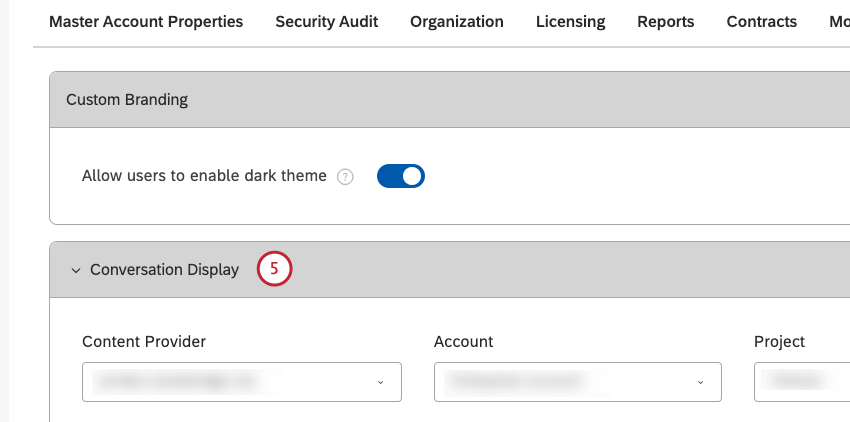Click the 'Allow users to enable dark theme' label
This screenshot has width=850, height=422.
click(x=204, y=176)
